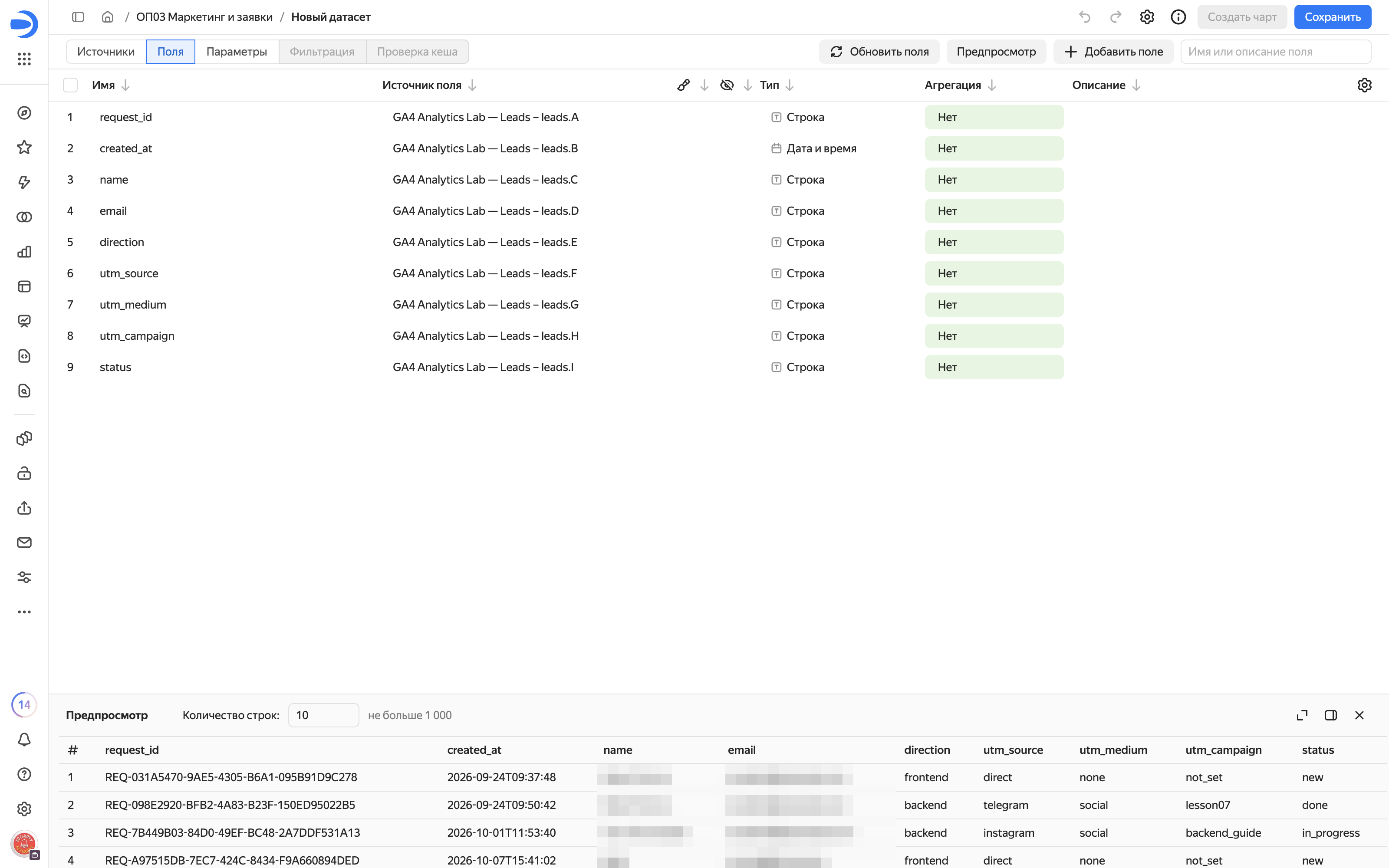Open the help question mark icon

[x=24, y=774]
